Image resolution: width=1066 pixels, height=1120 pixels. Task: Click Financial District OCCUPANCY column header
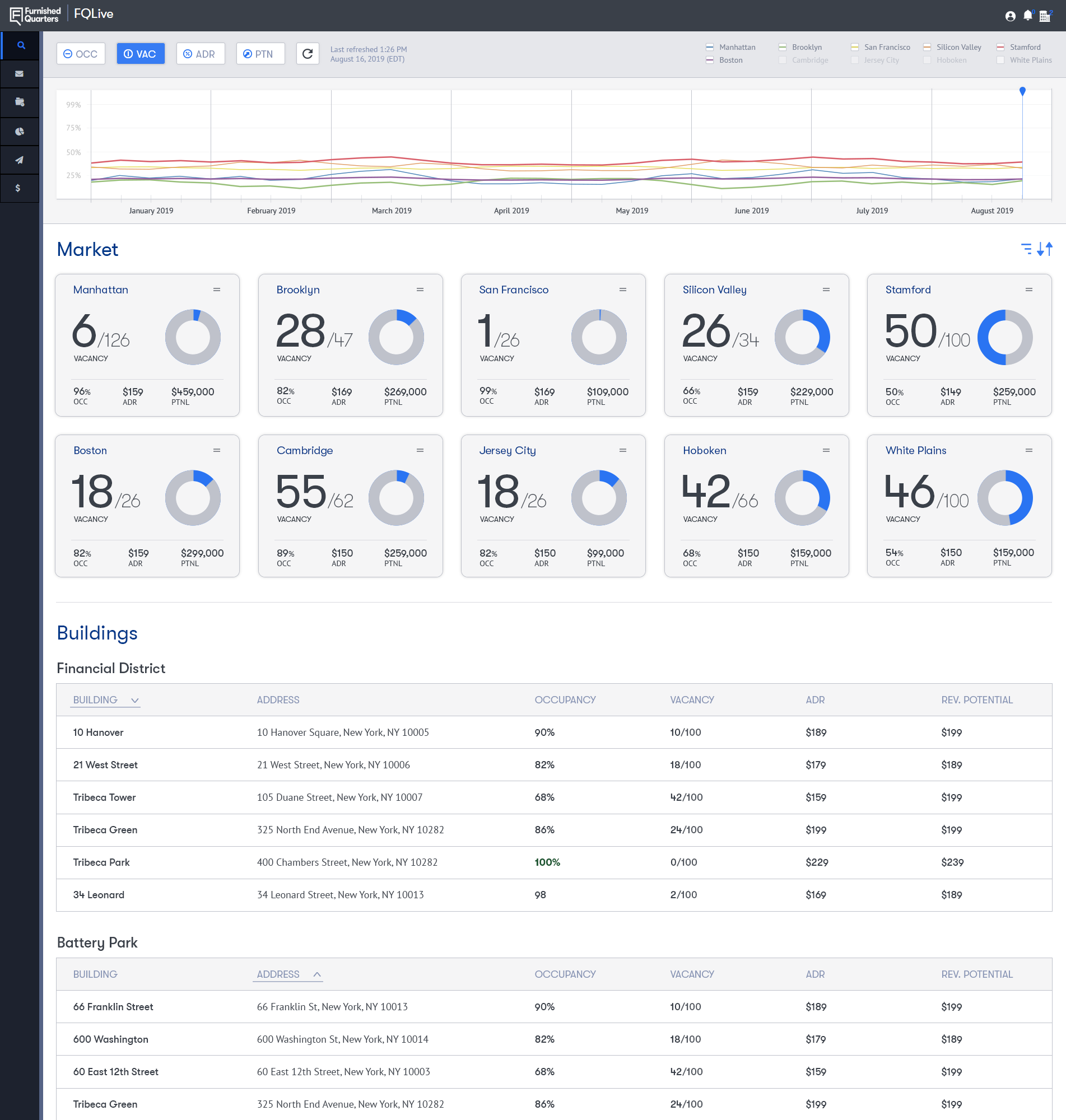[565, 701]
